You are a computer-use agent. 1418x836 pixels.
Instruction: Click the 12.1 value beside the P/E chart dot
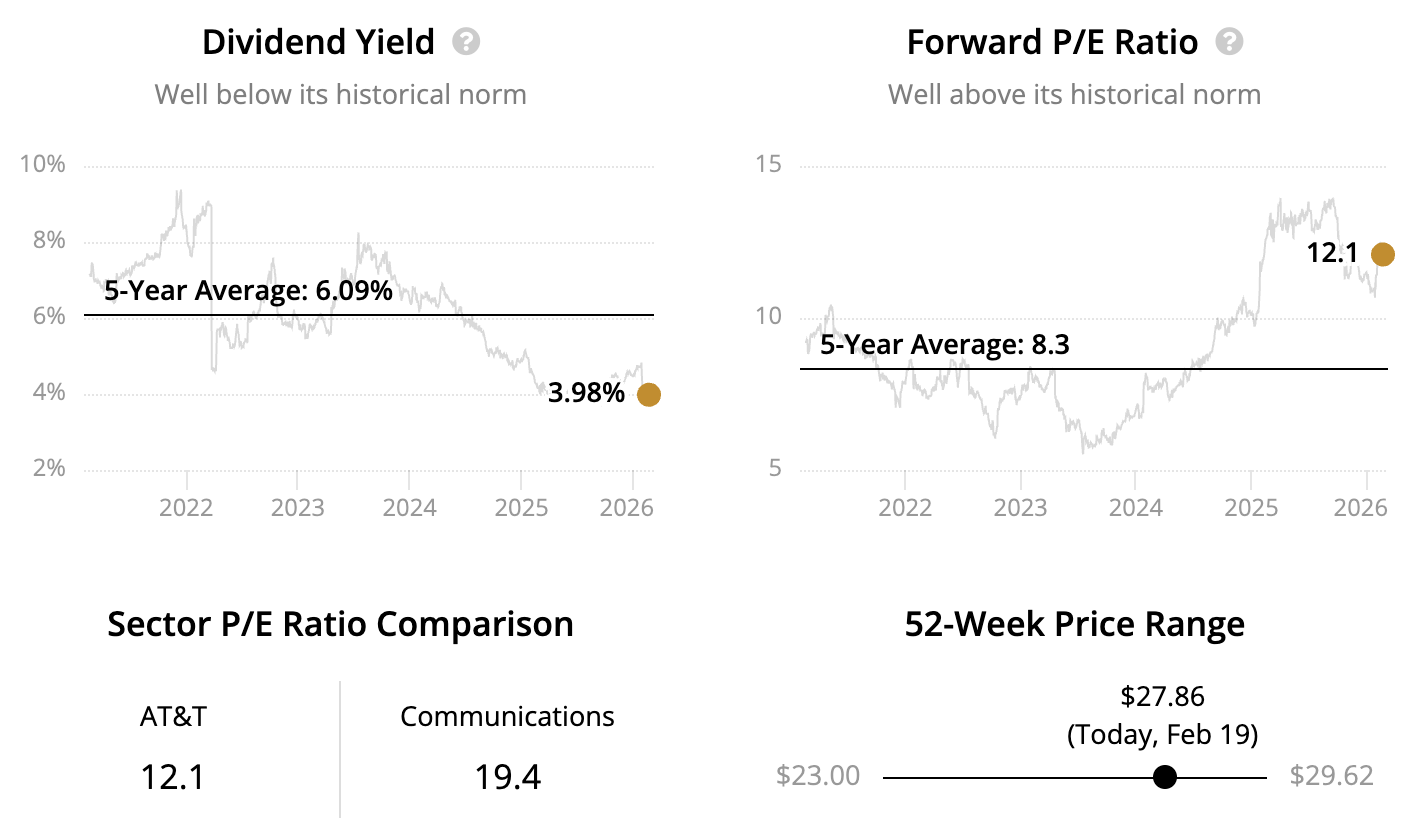tap(1332, 254)
